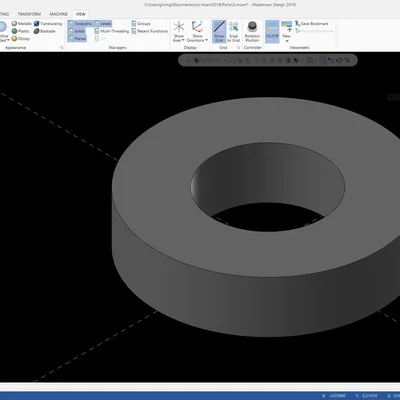Toggle Viewsheets On/Off
Viewport: 400px width, 400px height.
tap(272, 31)
